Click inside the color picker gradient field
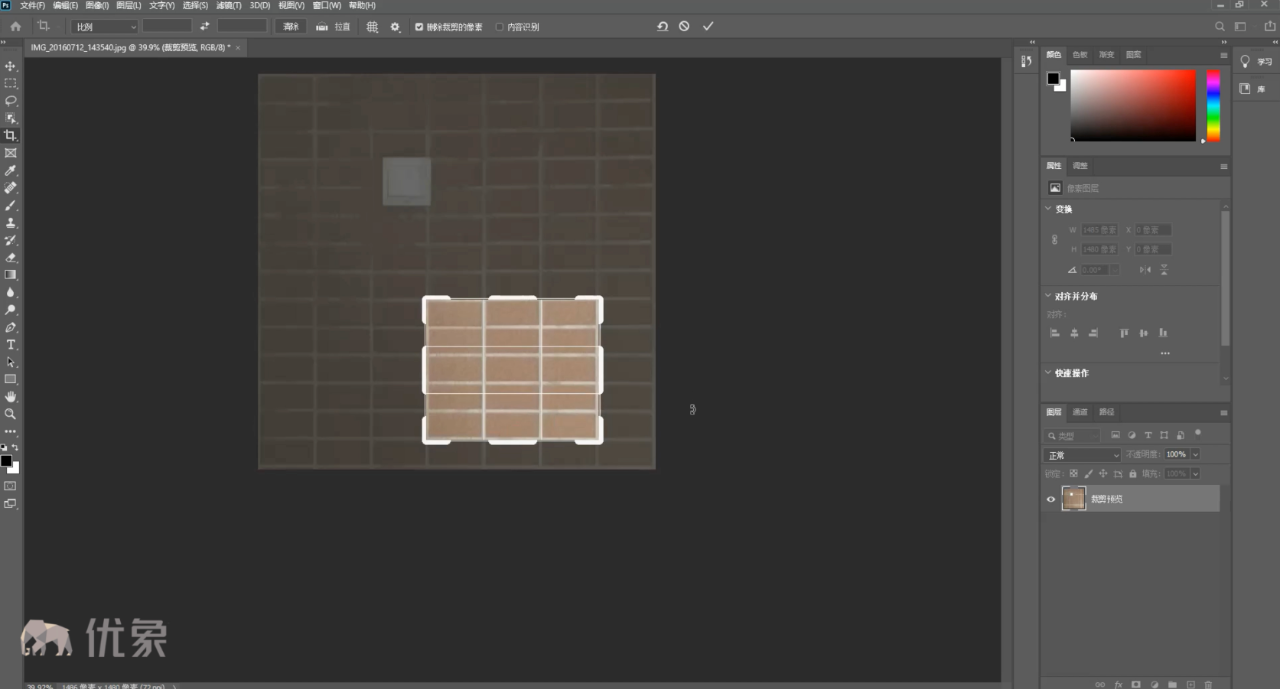This screenshot has height=689, width=1280. point(1132,104)
